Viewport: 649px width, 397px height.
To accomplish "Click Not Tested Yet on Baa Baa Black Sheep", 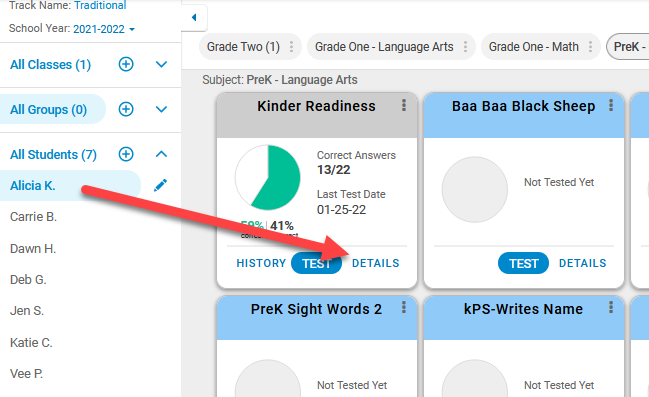I will [x=559, y=182].
